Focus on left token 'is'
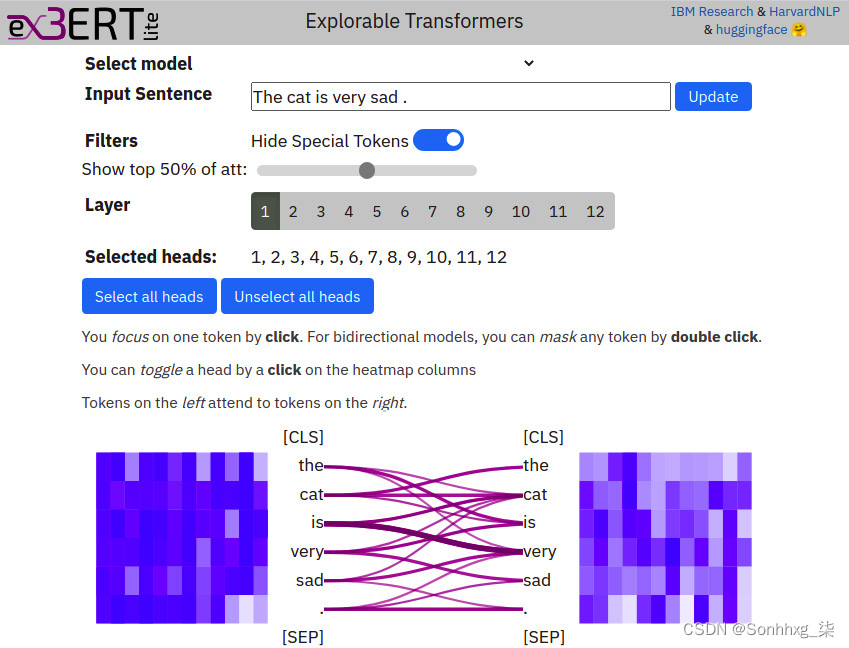This screenshot has width=849, height=648. (317, 522)
